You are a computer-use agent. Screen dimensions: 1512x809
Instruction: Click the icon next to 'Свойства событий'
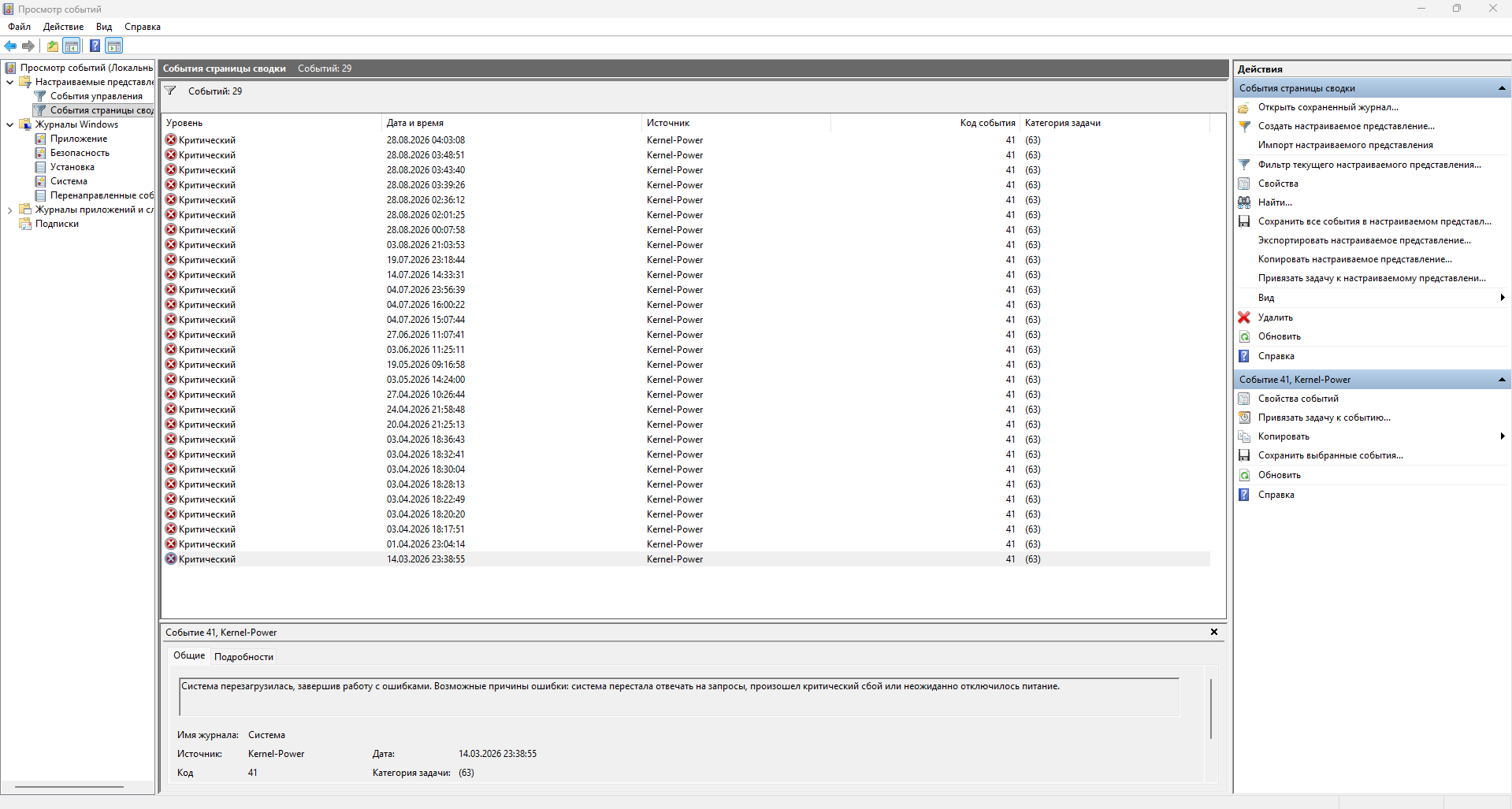click(x=1244, y=399)
